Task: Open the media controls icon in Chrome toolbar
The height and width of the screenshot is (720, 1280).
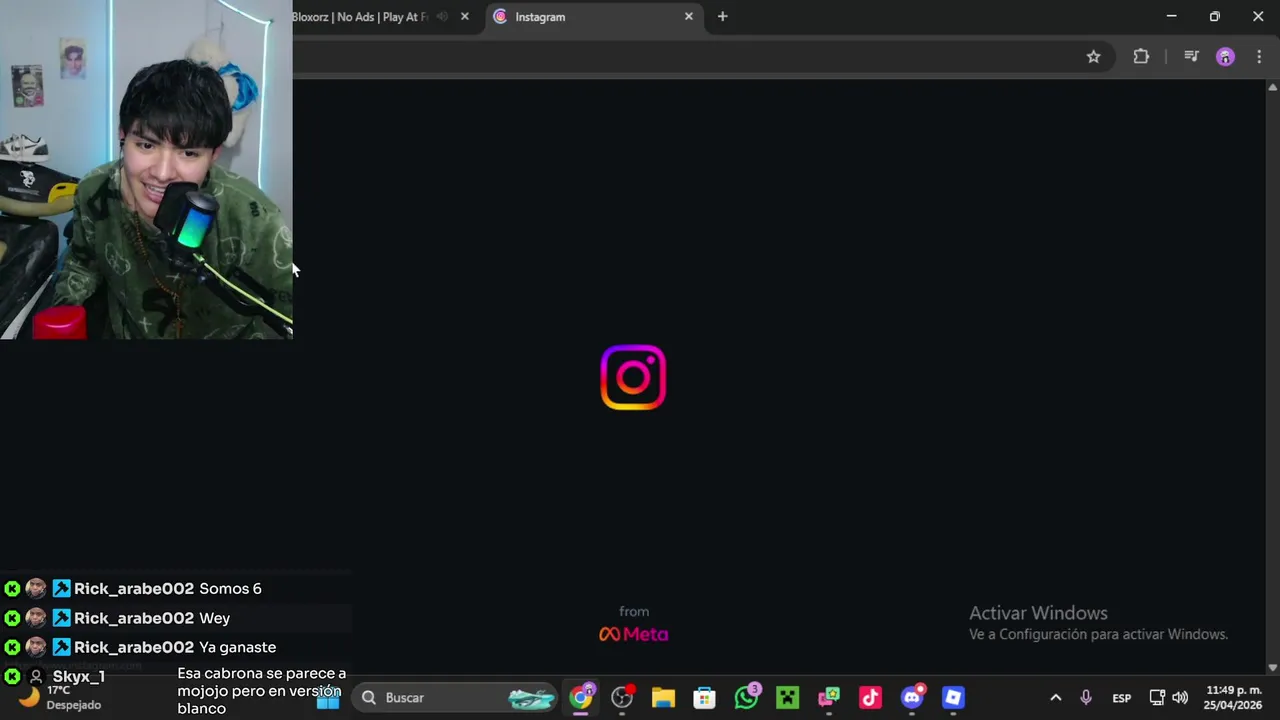Action: coord(1191,57)
